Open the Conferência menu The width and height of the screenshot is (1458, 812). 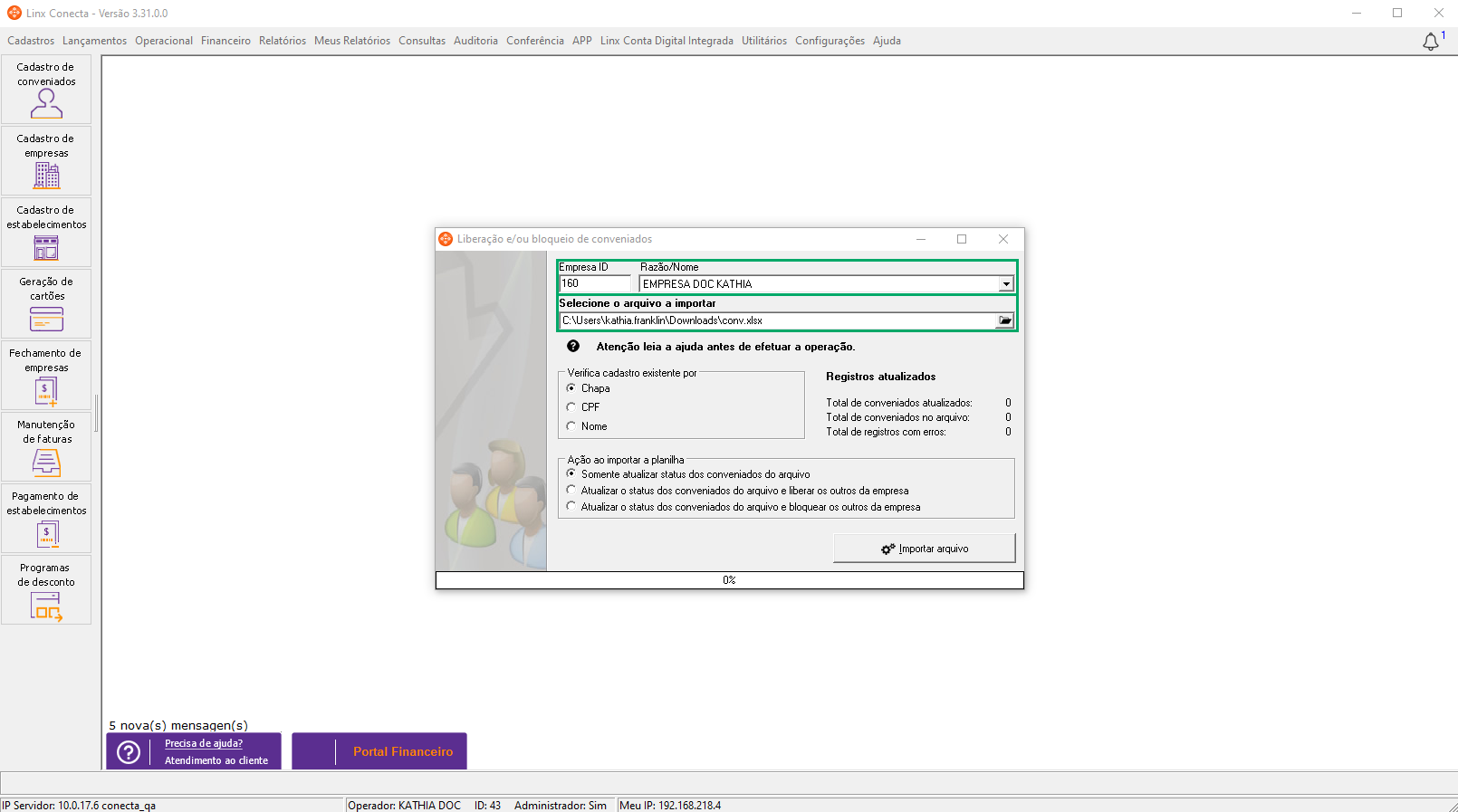pyautogui.click(x=535, y=41)
